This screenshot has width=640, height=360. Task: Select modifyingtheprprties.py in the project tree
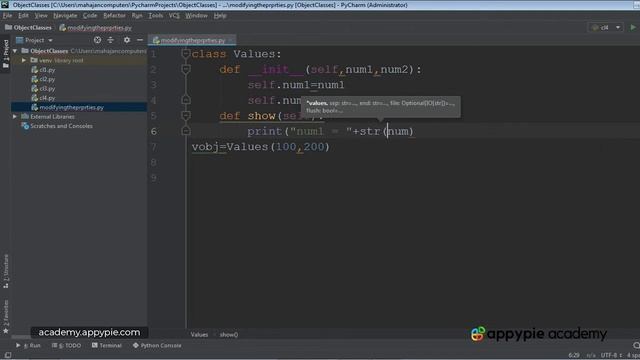pyautogui.click(x=71, y=107)
